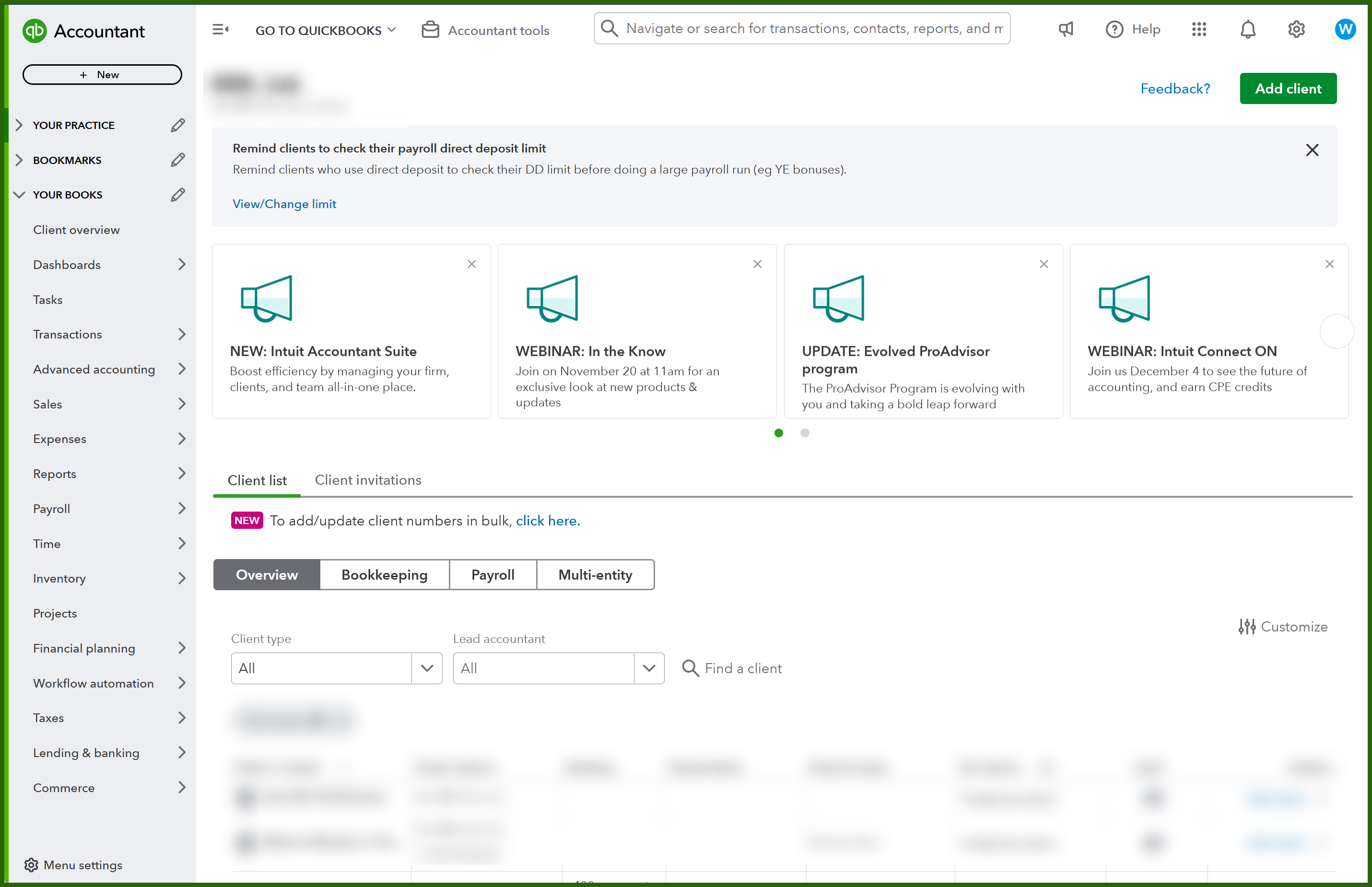Viewport: 1372px width, 887px height.
Task: Switch segmented view to Payroll
Action: (493, 575)
